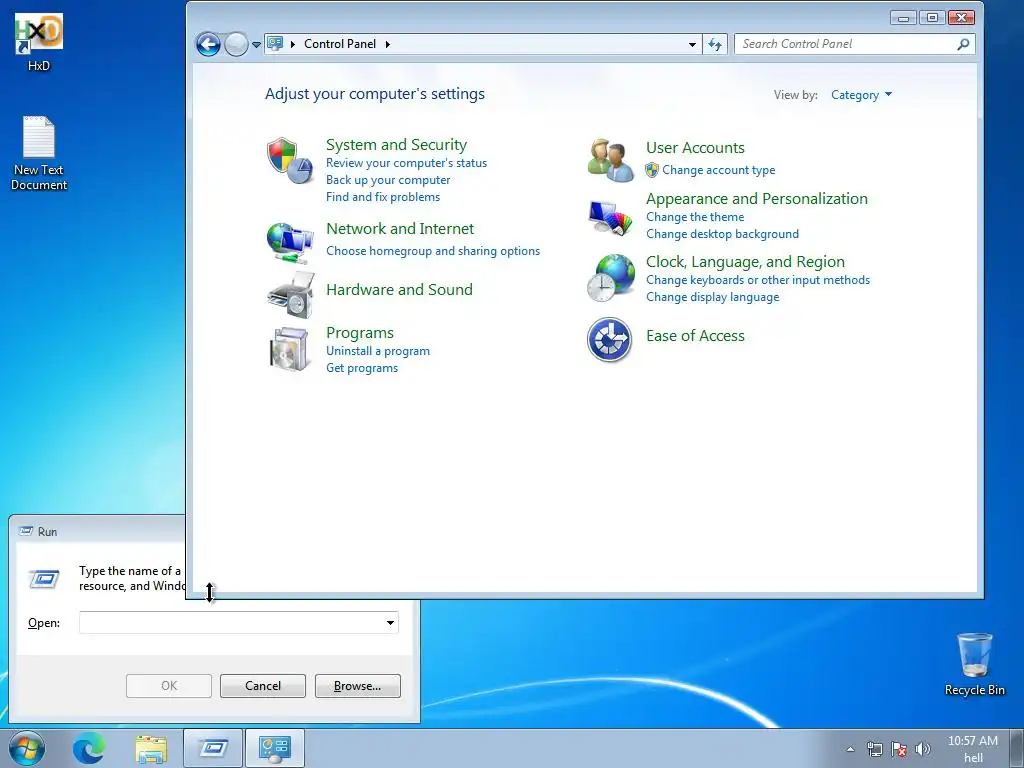Select the New Text Document desktop file
The image size is (1024, 768).
coord(39,153)
